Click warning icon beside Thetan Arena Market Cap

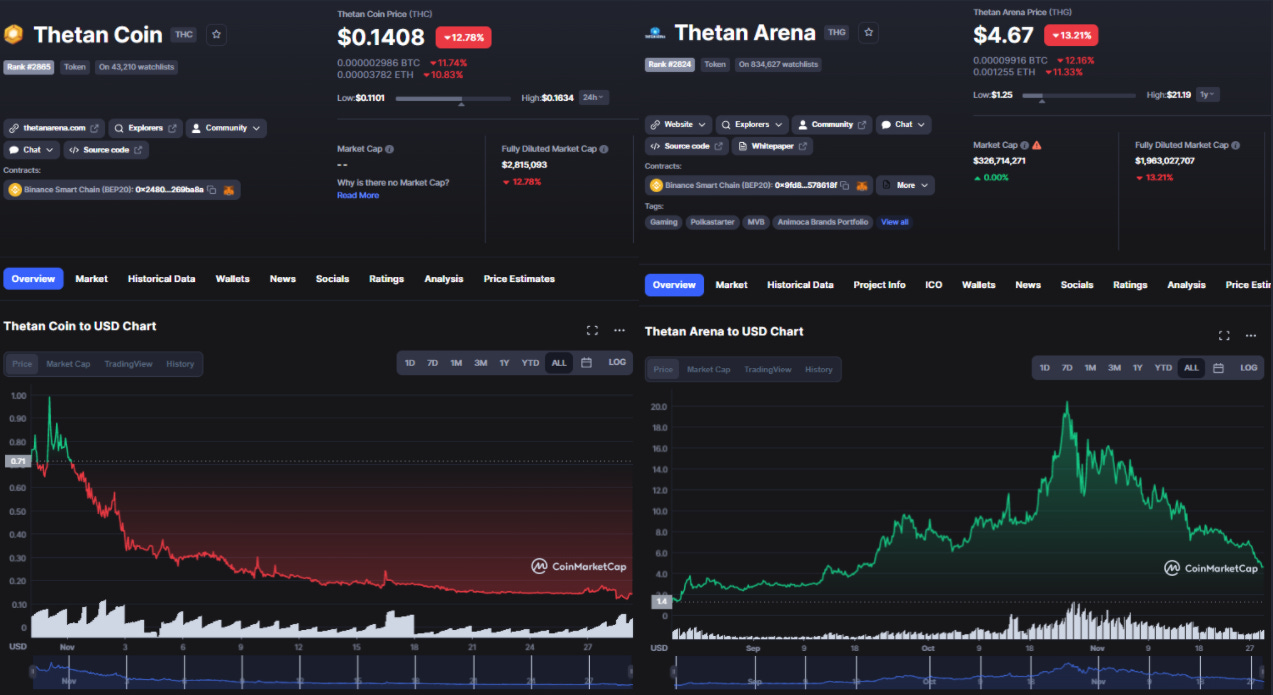[1037, 145]
